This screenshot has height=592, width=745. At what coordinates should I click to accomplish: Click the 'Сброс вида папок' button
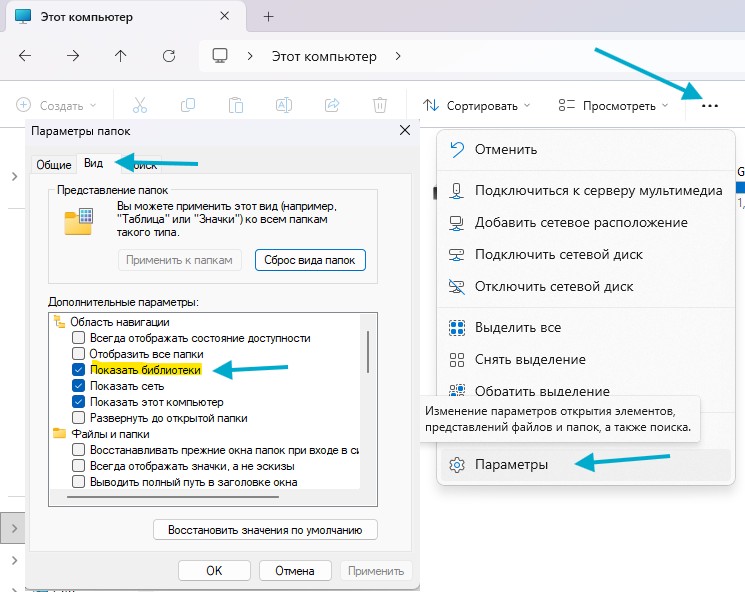point(310,260)
